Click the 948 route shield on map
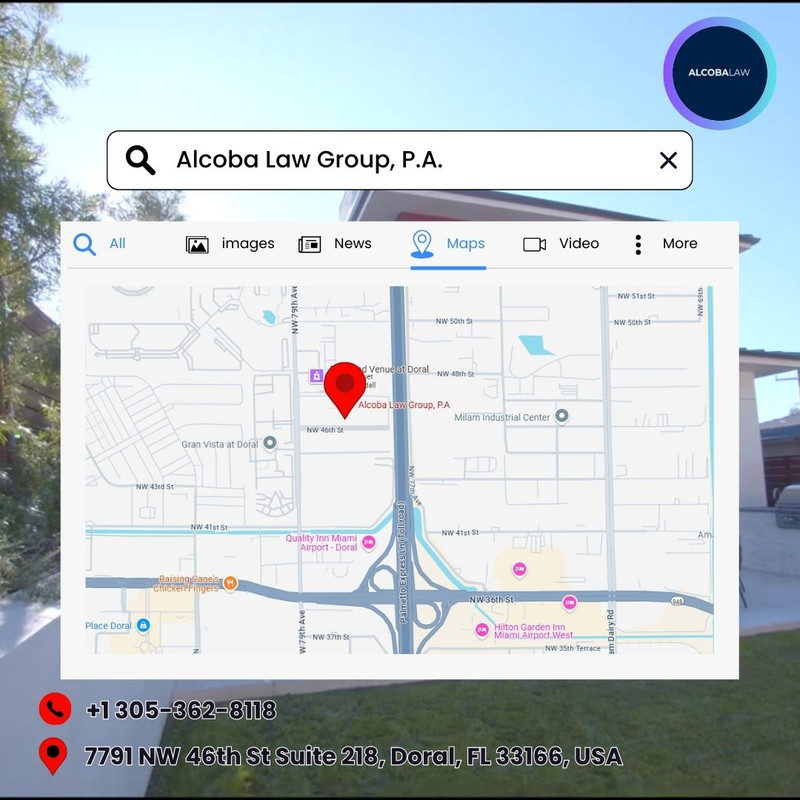The image size is (800, 800). (x=677, y=602)
